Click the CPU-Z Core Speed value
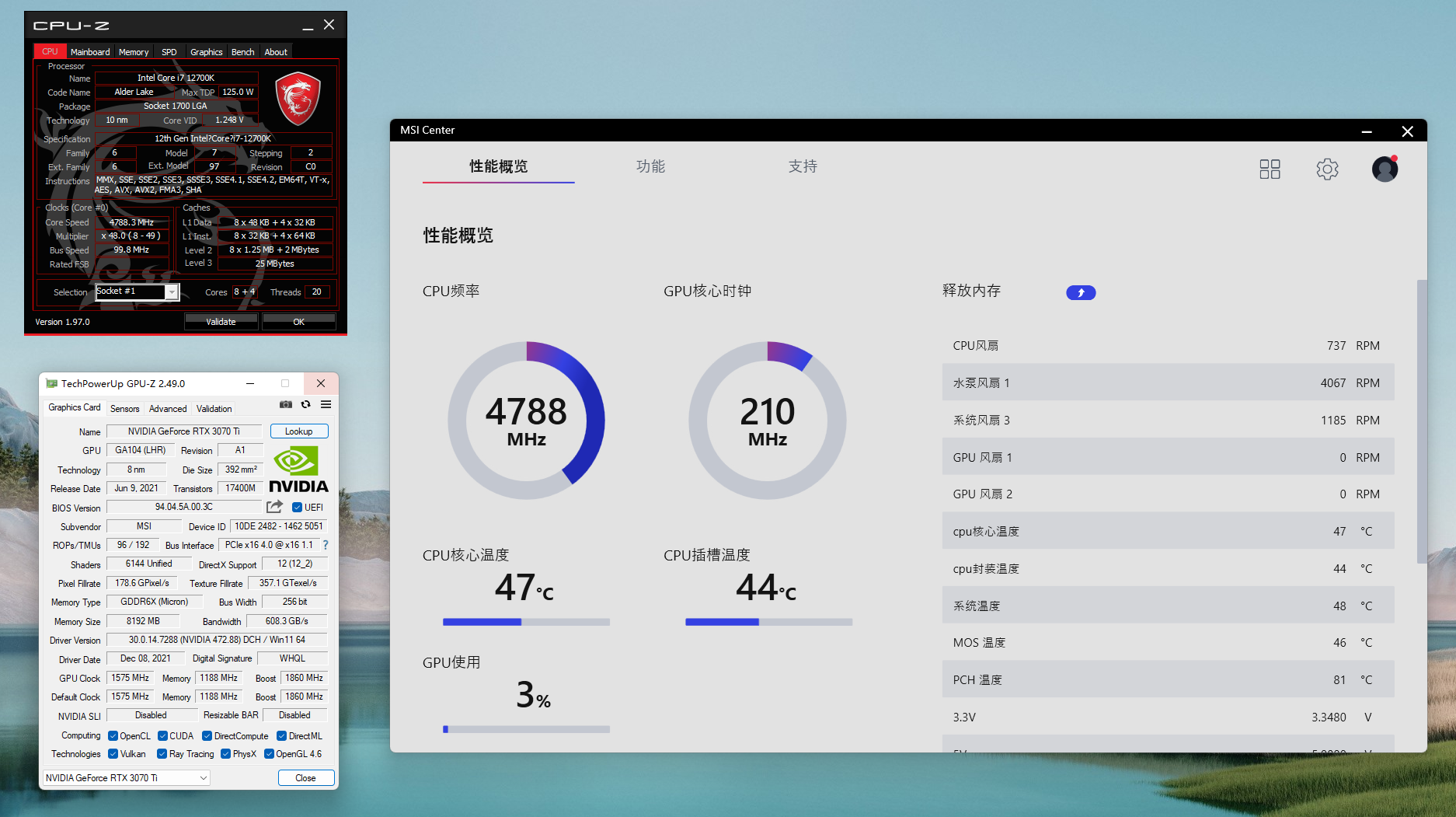 131,222
